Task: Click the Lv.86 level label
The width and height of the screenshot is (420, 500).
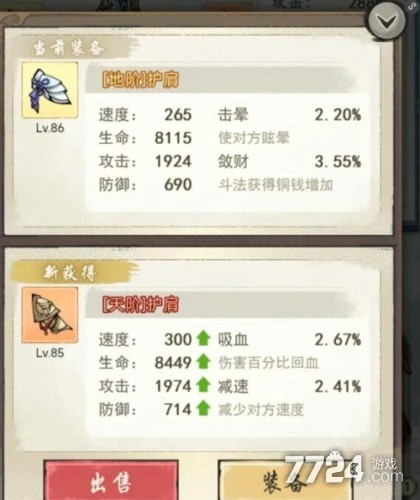Action: 50,128
